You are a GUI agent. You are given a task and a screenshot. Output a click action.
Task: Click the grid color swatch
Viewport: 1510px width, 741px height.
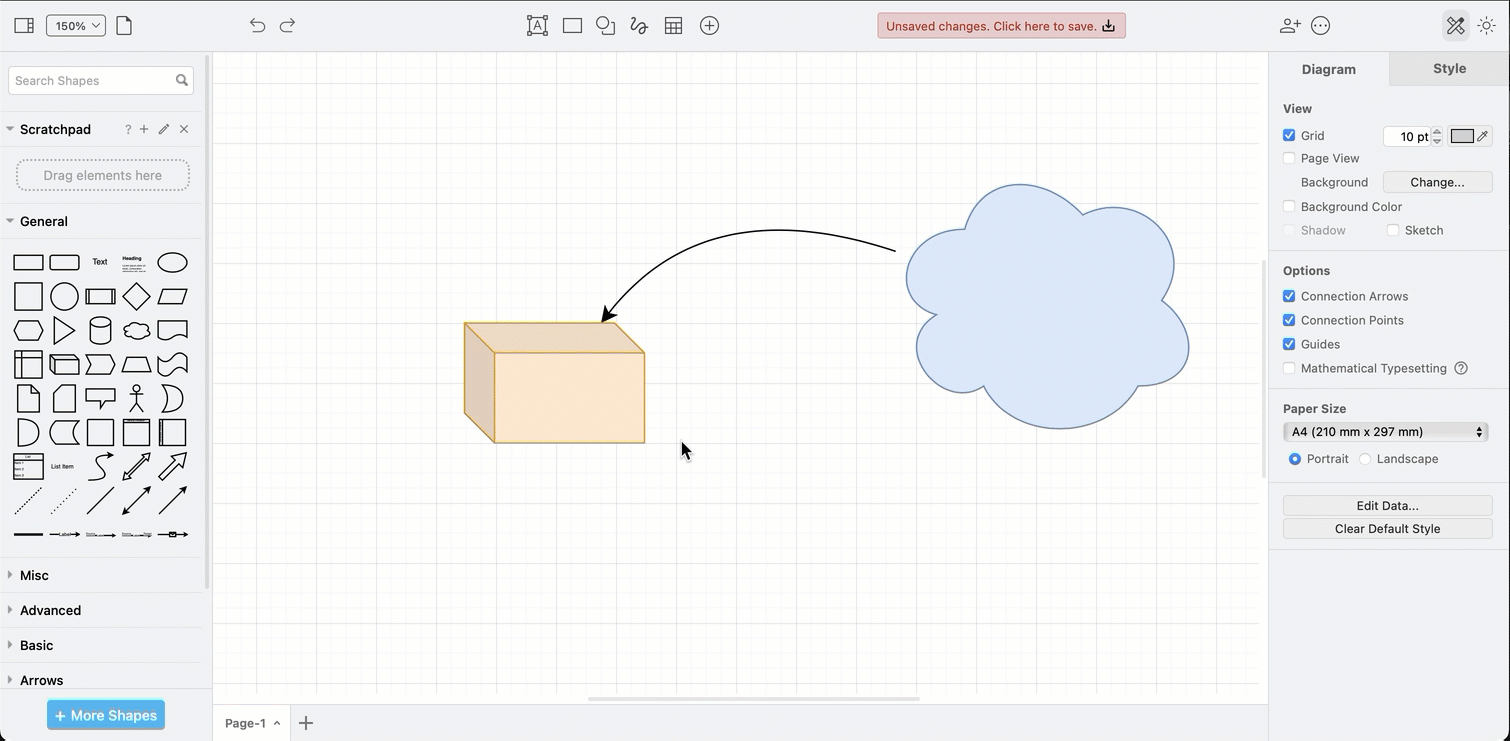pos(1463,136)
